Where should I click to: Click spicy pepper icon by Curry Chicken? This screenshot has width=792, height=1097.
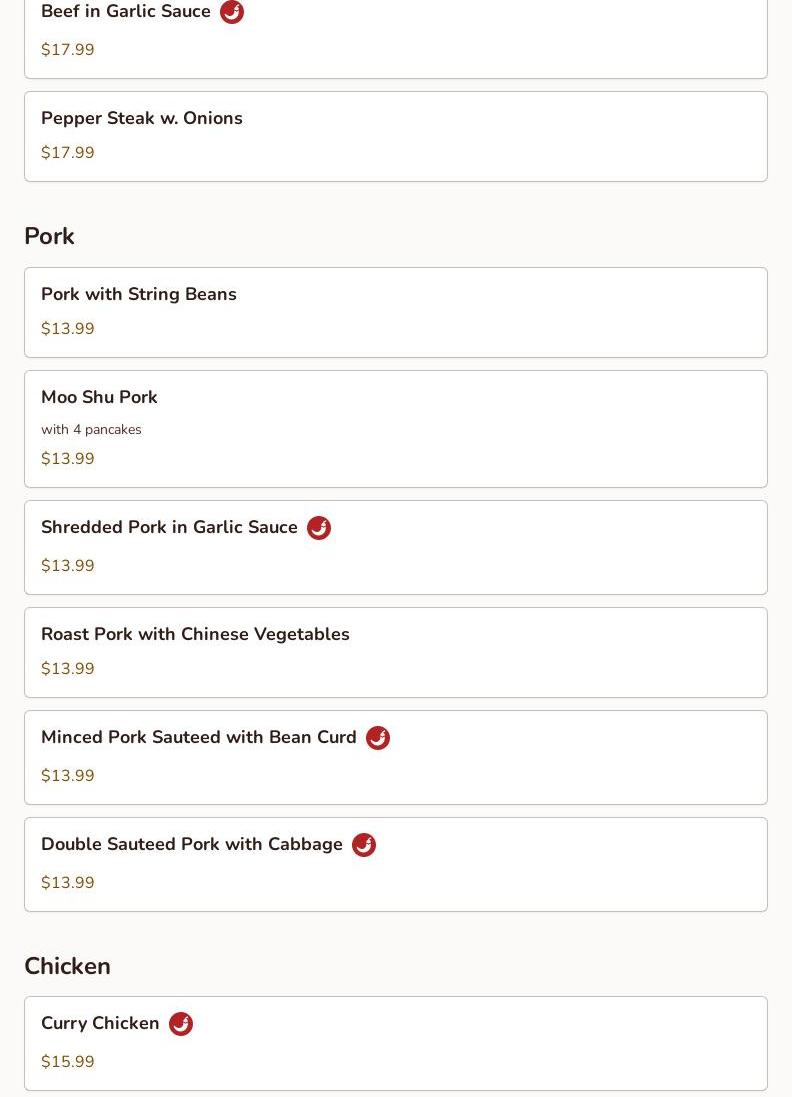(181, 1024)
